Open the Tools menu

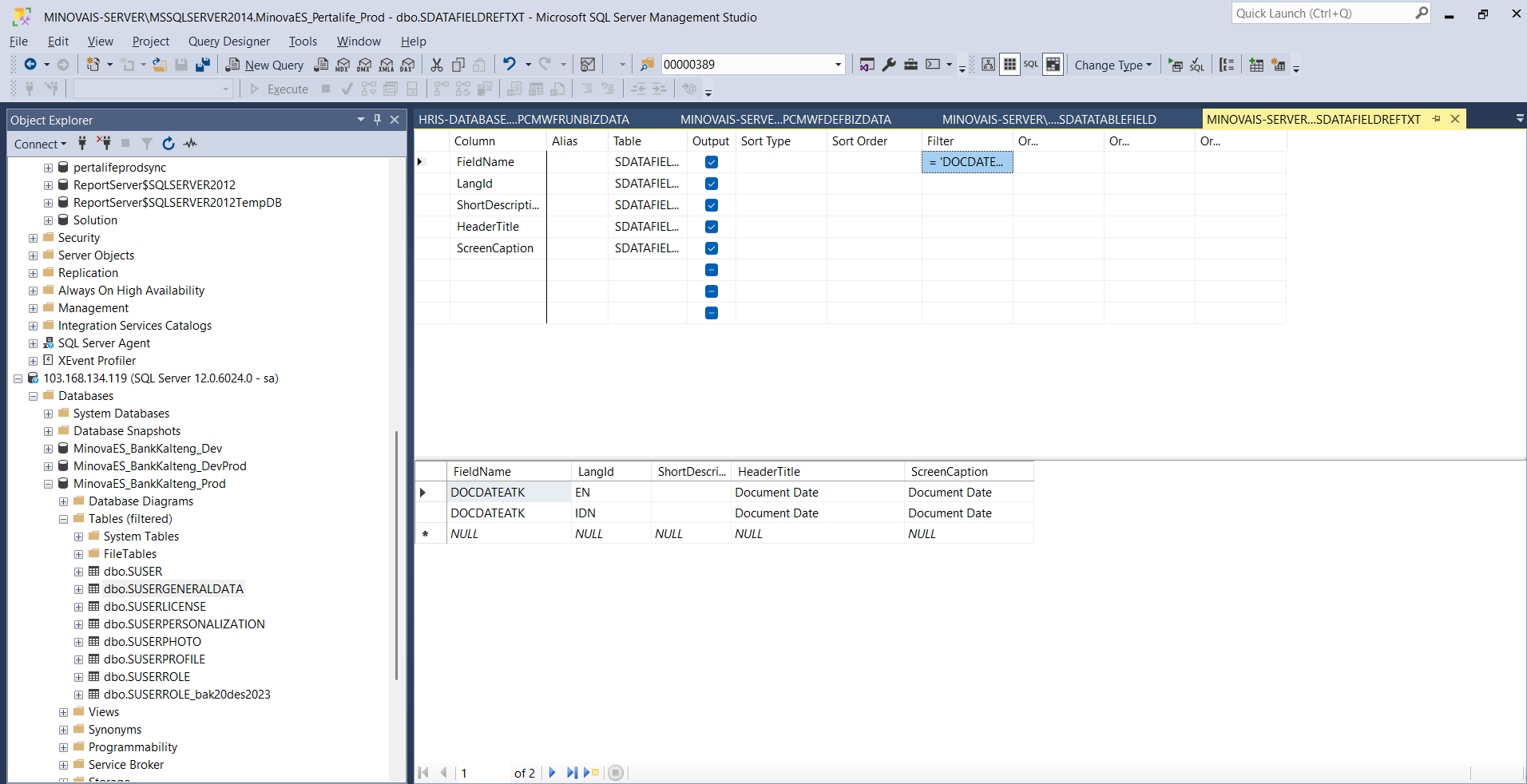[303, 42]
